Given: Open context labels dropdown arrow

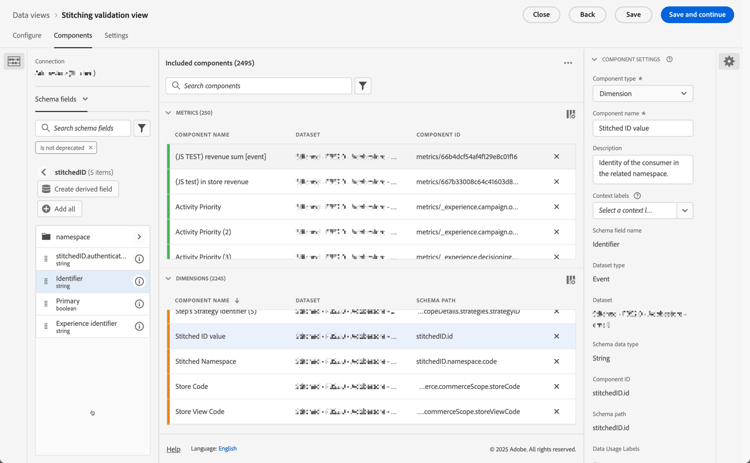Looking at the screenshot, I should [x=685, y=210].
